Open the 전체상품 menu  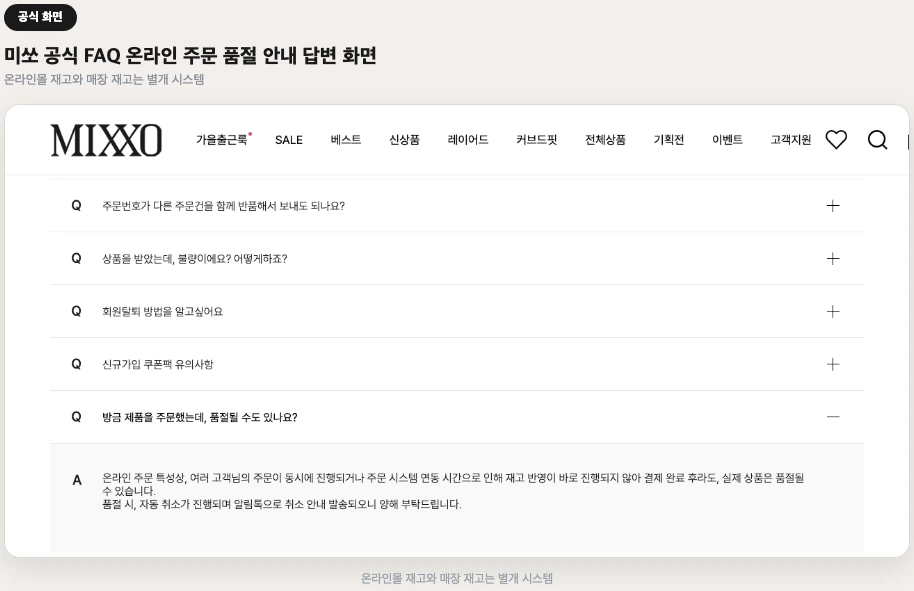click(x=605, y=139)
